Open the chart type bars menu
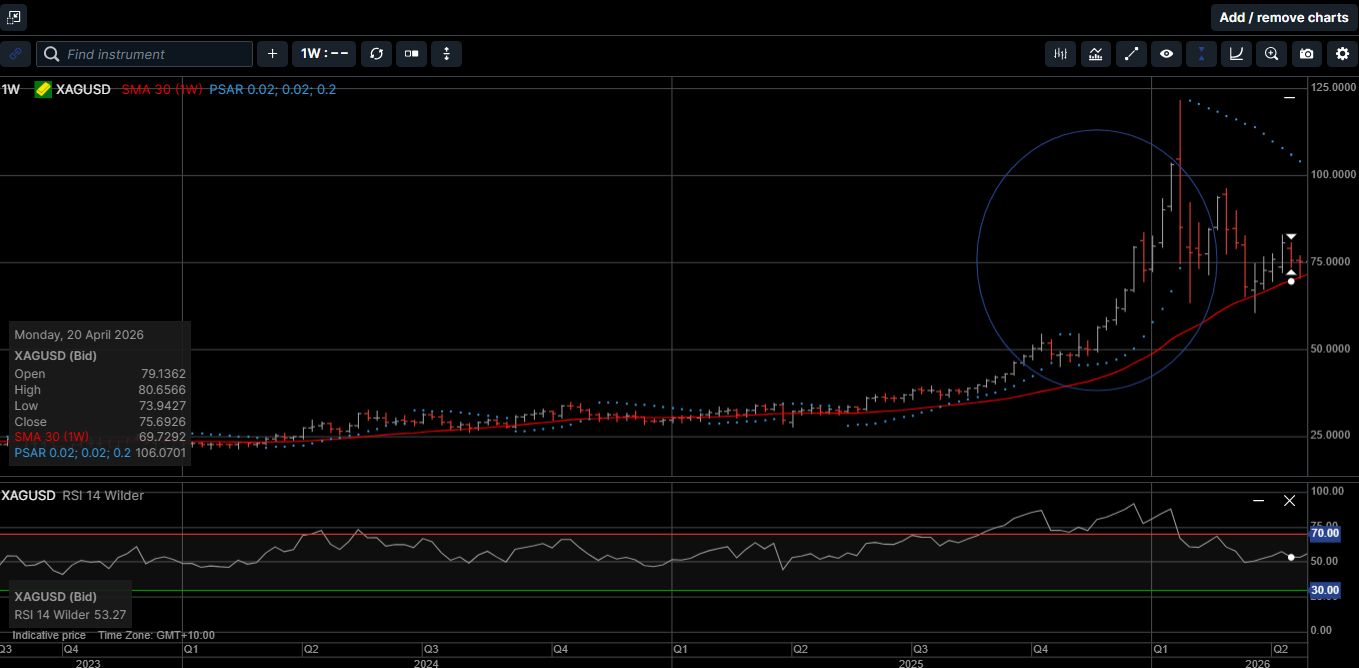 point(1061,54)
